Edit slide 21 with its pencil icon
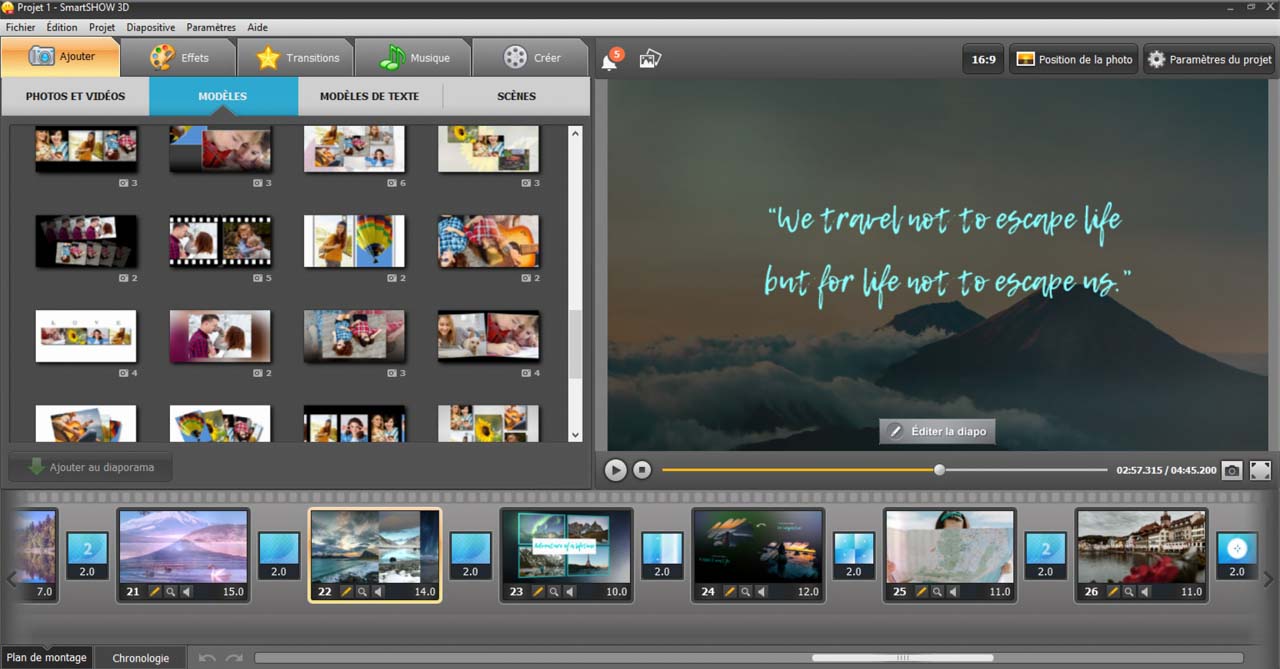 coord(155,592)
